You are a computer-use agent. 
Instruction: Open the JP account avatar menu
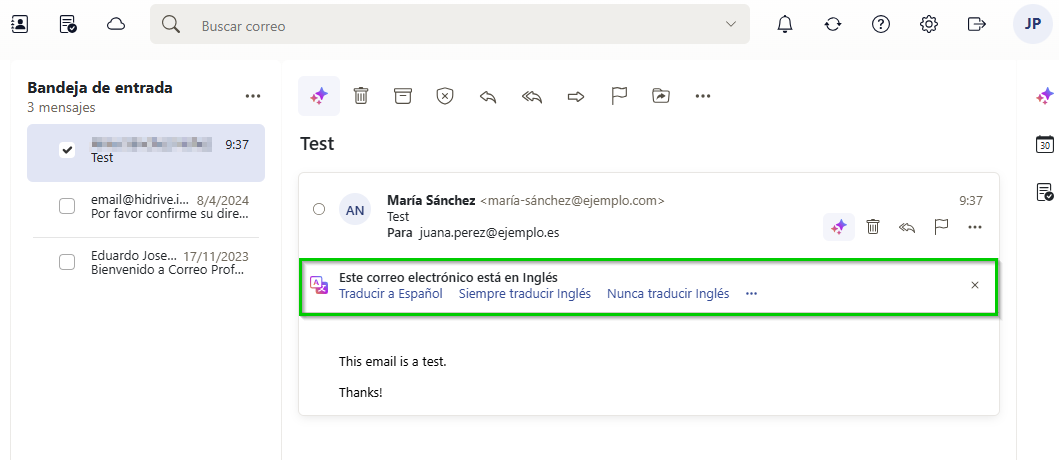tap(1033, 24)
